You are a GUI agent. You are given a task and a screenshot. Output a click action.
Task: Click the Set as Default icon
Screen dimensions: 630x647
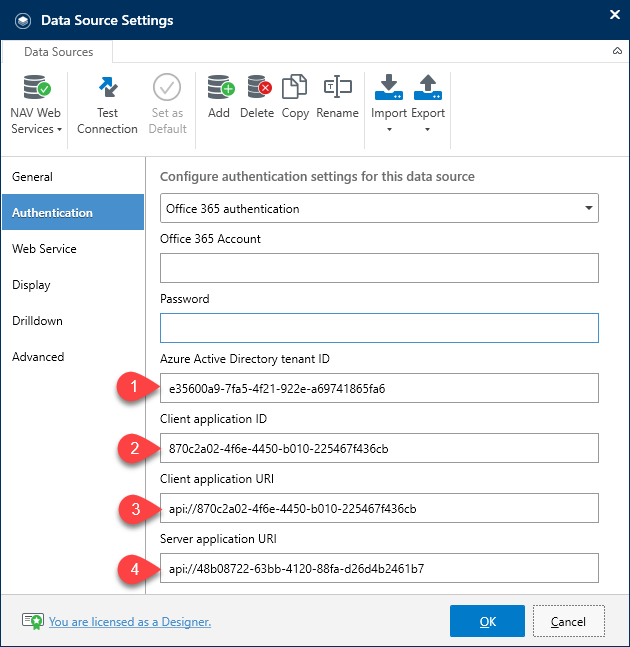pos(167,87)
